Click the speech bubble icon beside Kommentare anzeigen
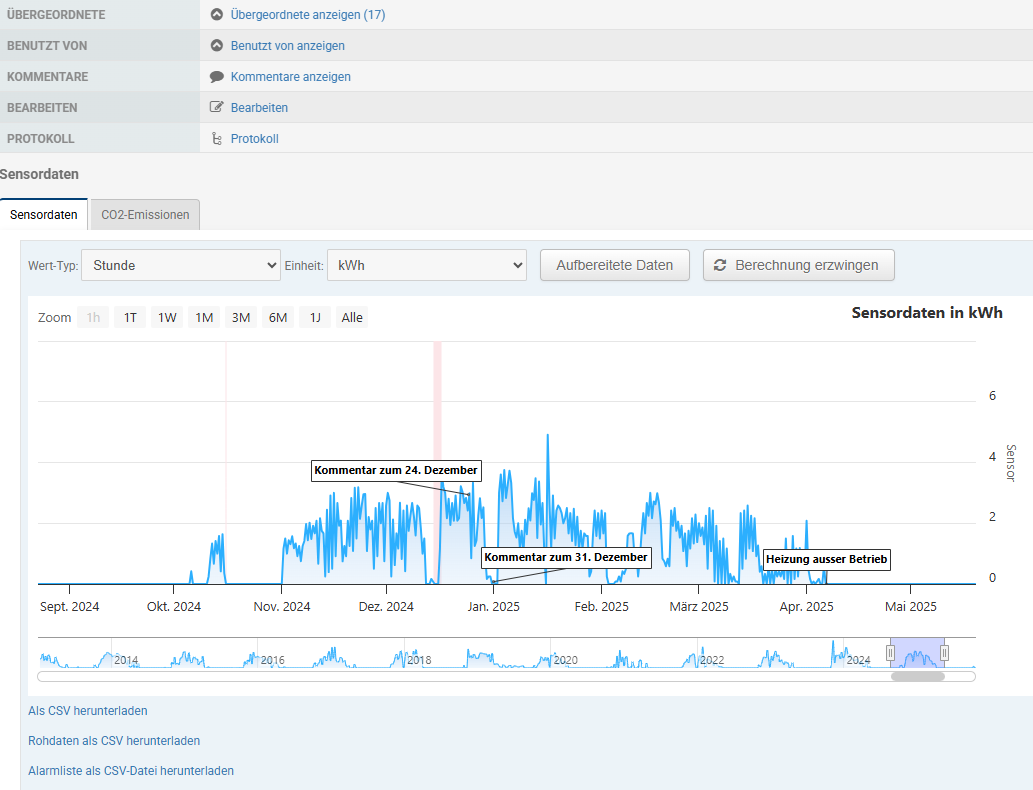The width and height of the screenshot is (1033, 790). coord(215,76)
